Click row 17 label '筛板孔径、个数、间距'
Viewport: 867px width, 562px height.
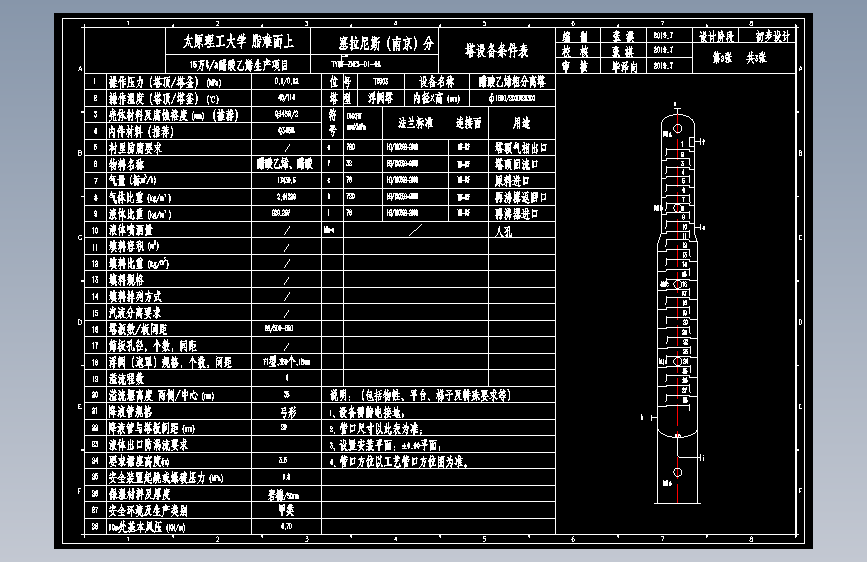(153, 346)
